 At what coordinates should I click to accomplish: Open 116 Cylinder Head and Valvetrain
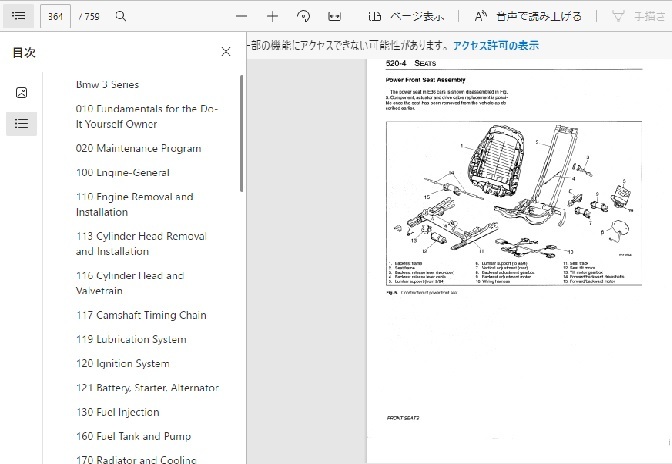click(130, 283)
